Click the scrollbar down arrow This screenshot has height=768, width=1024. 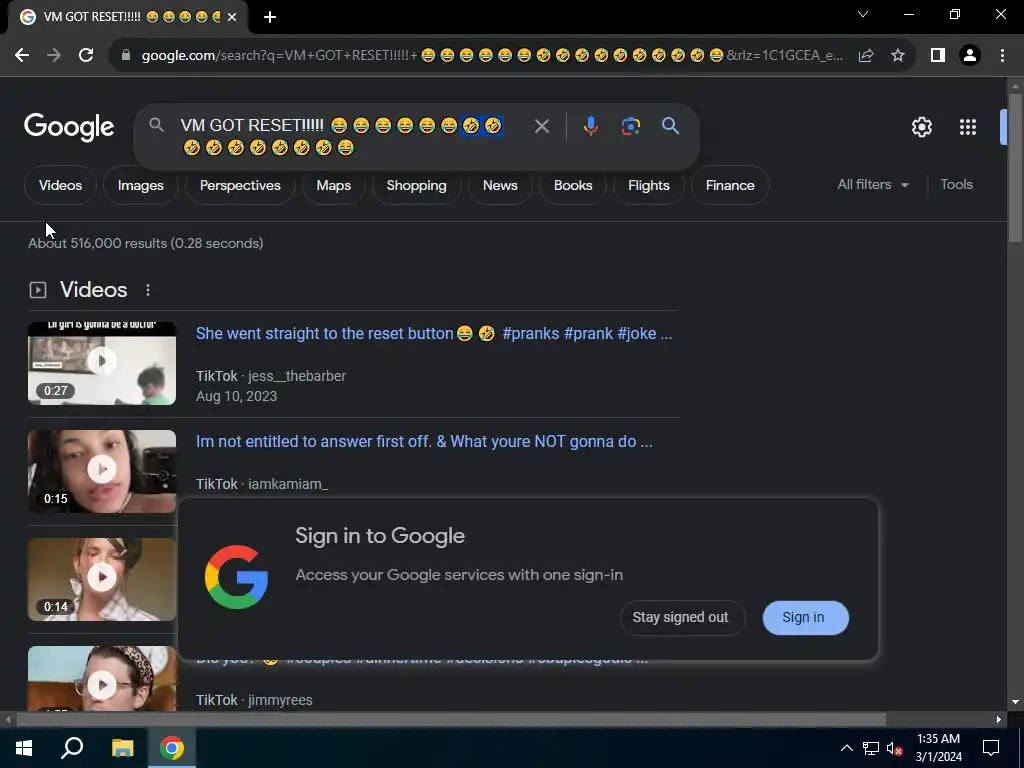tap(1016, 703)
